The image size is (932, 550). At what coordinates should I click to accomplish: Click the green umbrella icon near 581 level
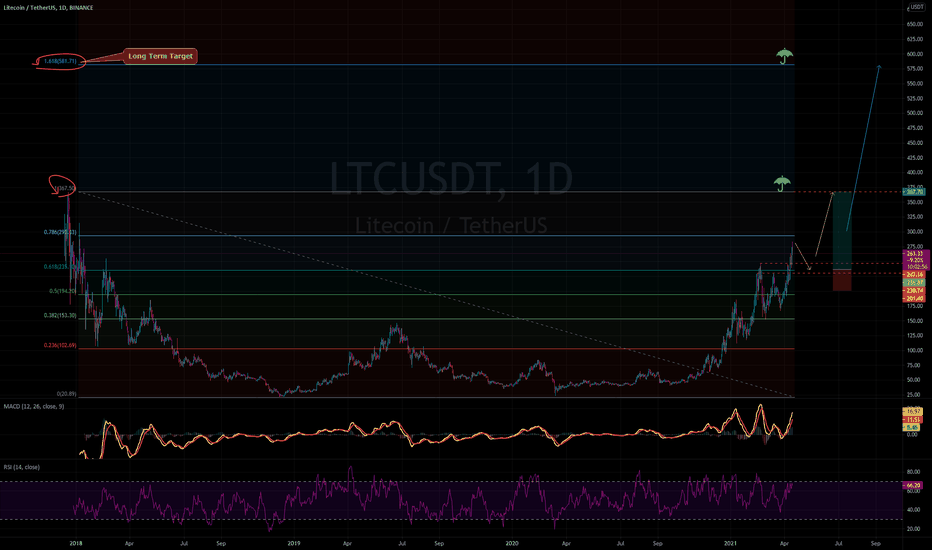785,56
